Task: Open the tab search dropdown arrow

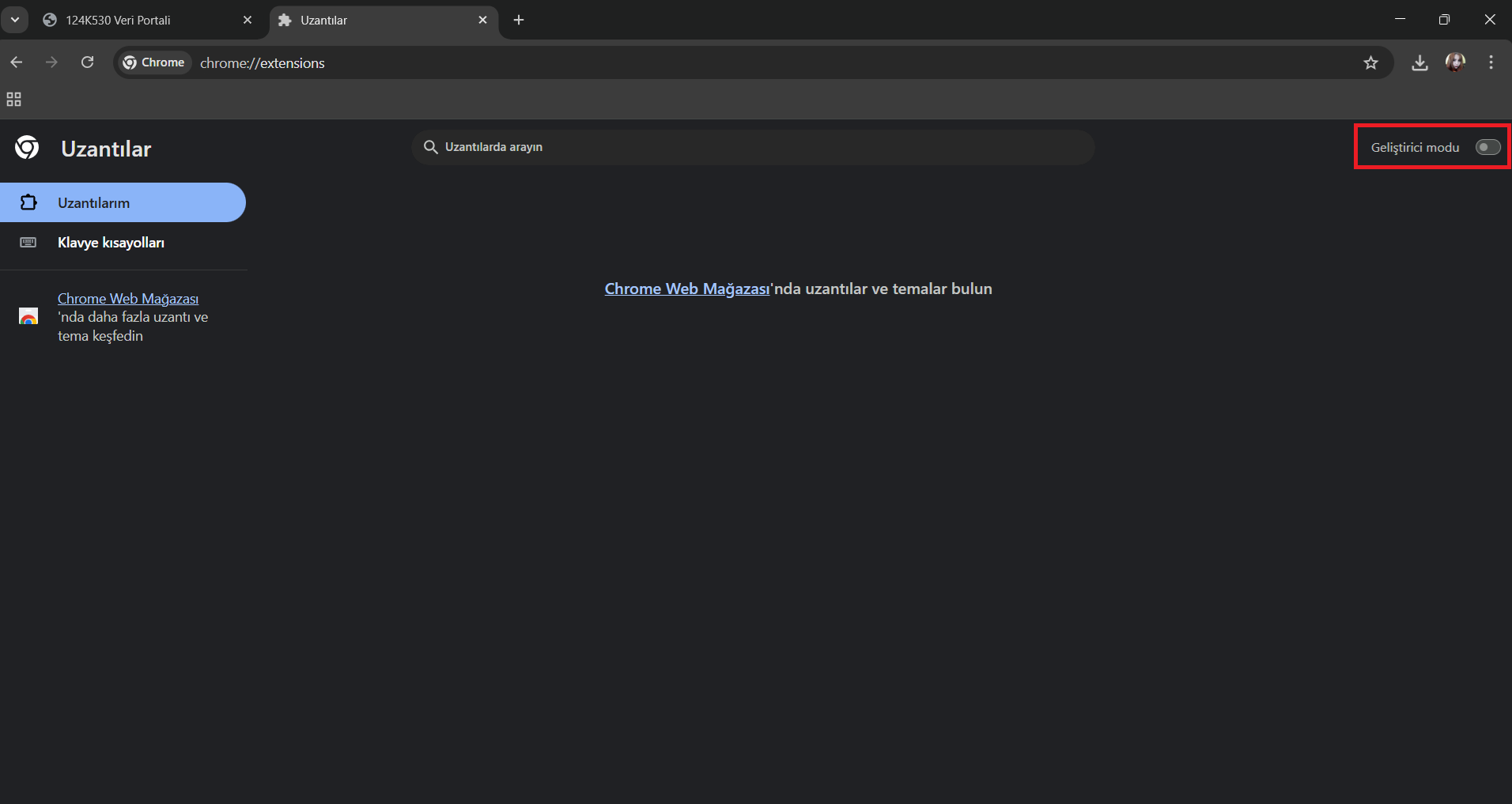Action: (x=15, y=20)
